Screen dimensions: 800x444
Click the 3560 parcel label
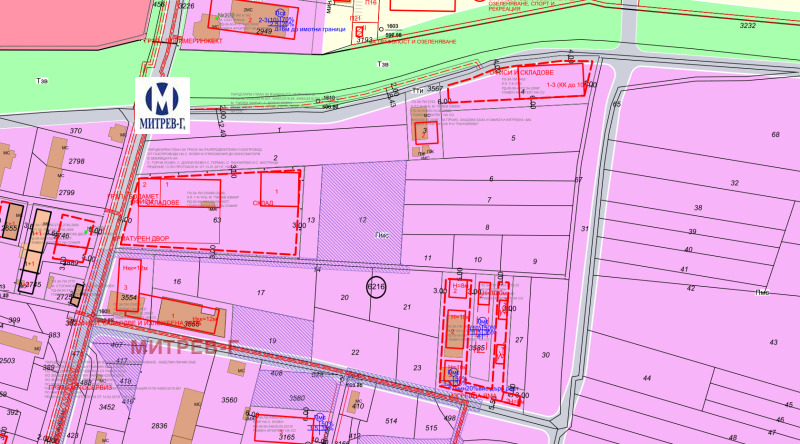click(229, 400)
